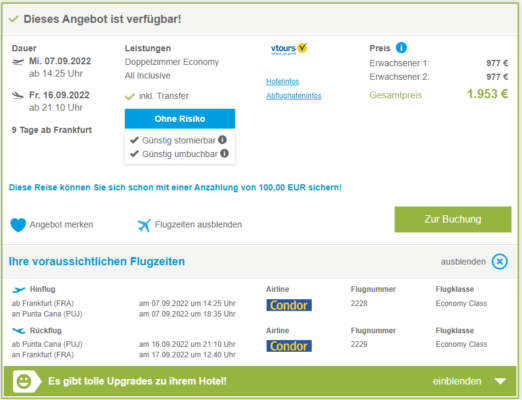Open info icon beside Günstig stornierbar

(x=222, y=140)
